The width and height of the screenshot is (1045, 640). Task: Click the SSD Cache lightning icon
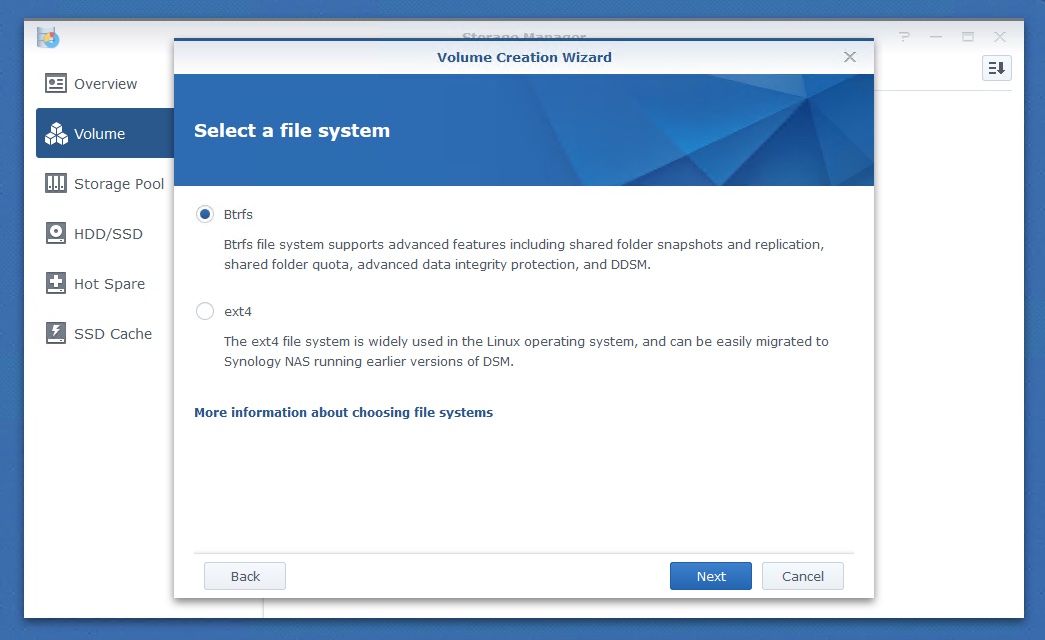point(56,334)
